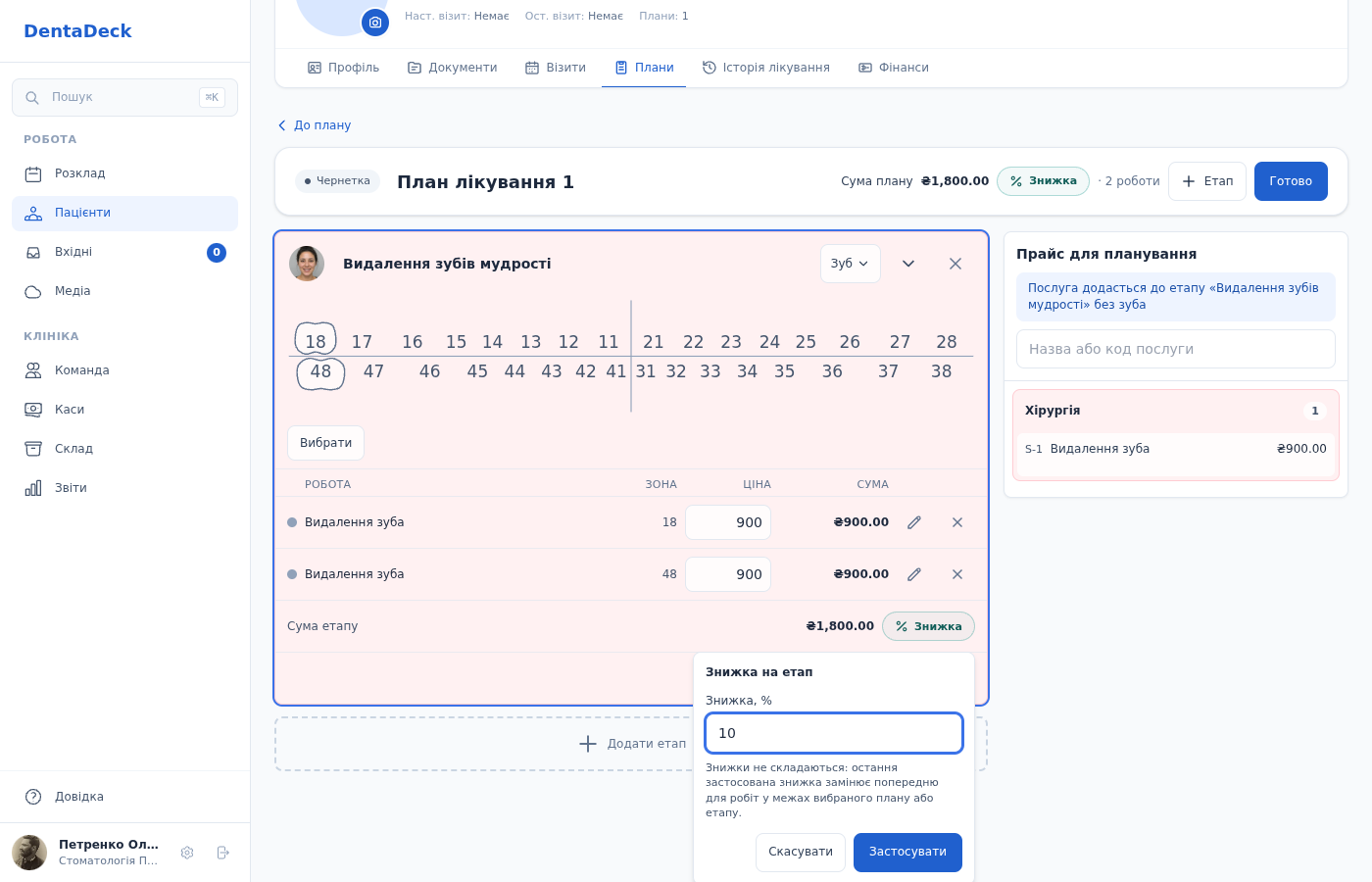
Task: Click the Готово button
Action: [x=1291, y=181]
